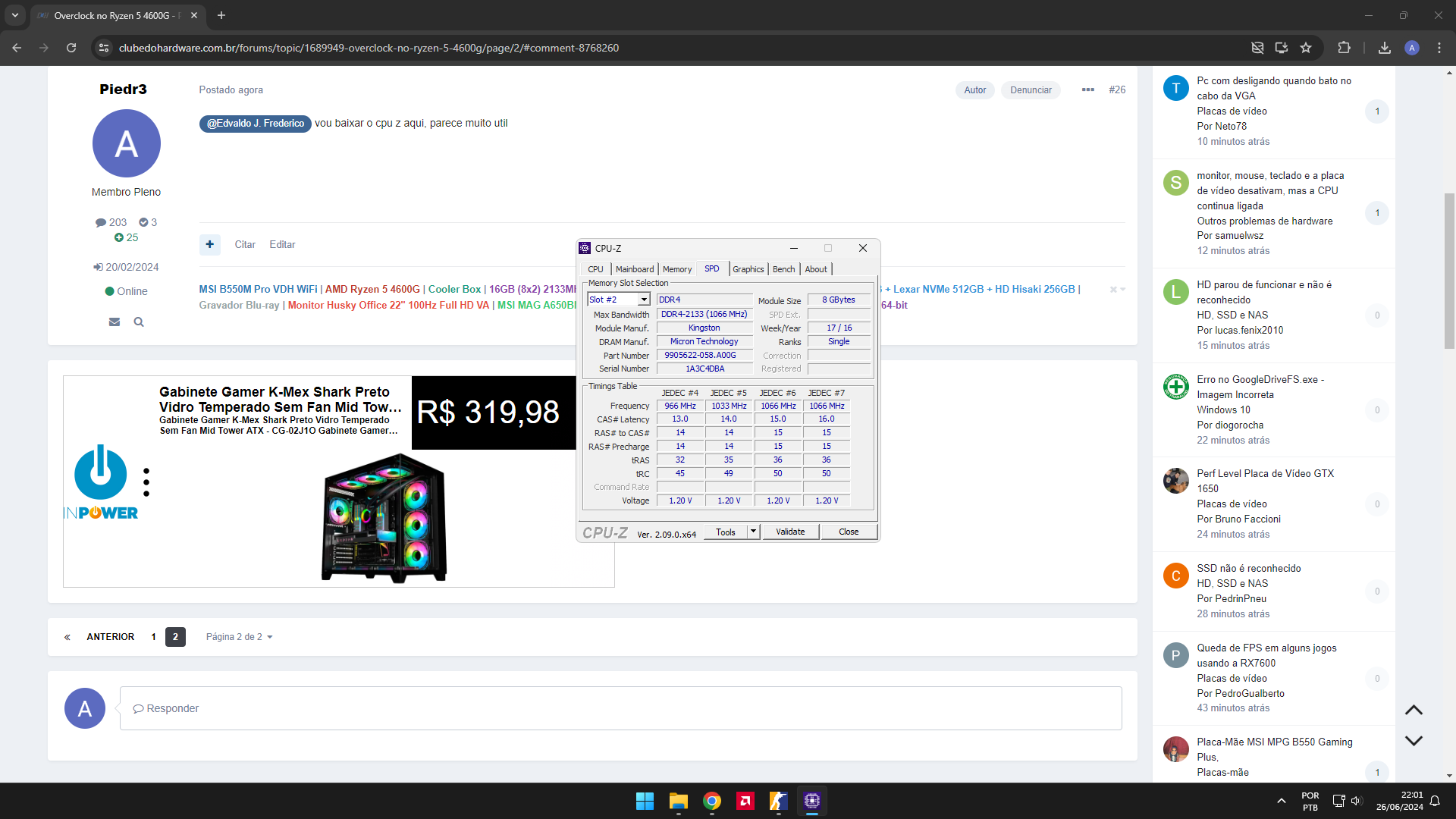The width and height of the screenshot is (1456, 819).
Task: Go to ANTERIOR page
Action: coord(110,637)
